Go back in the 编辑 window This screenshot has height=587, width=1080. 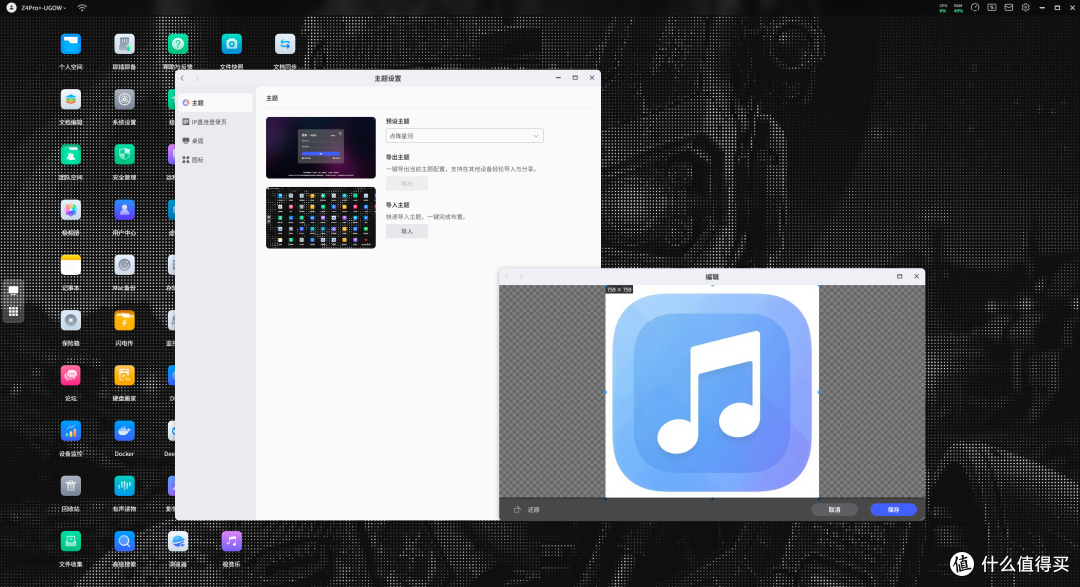(507, 276)
